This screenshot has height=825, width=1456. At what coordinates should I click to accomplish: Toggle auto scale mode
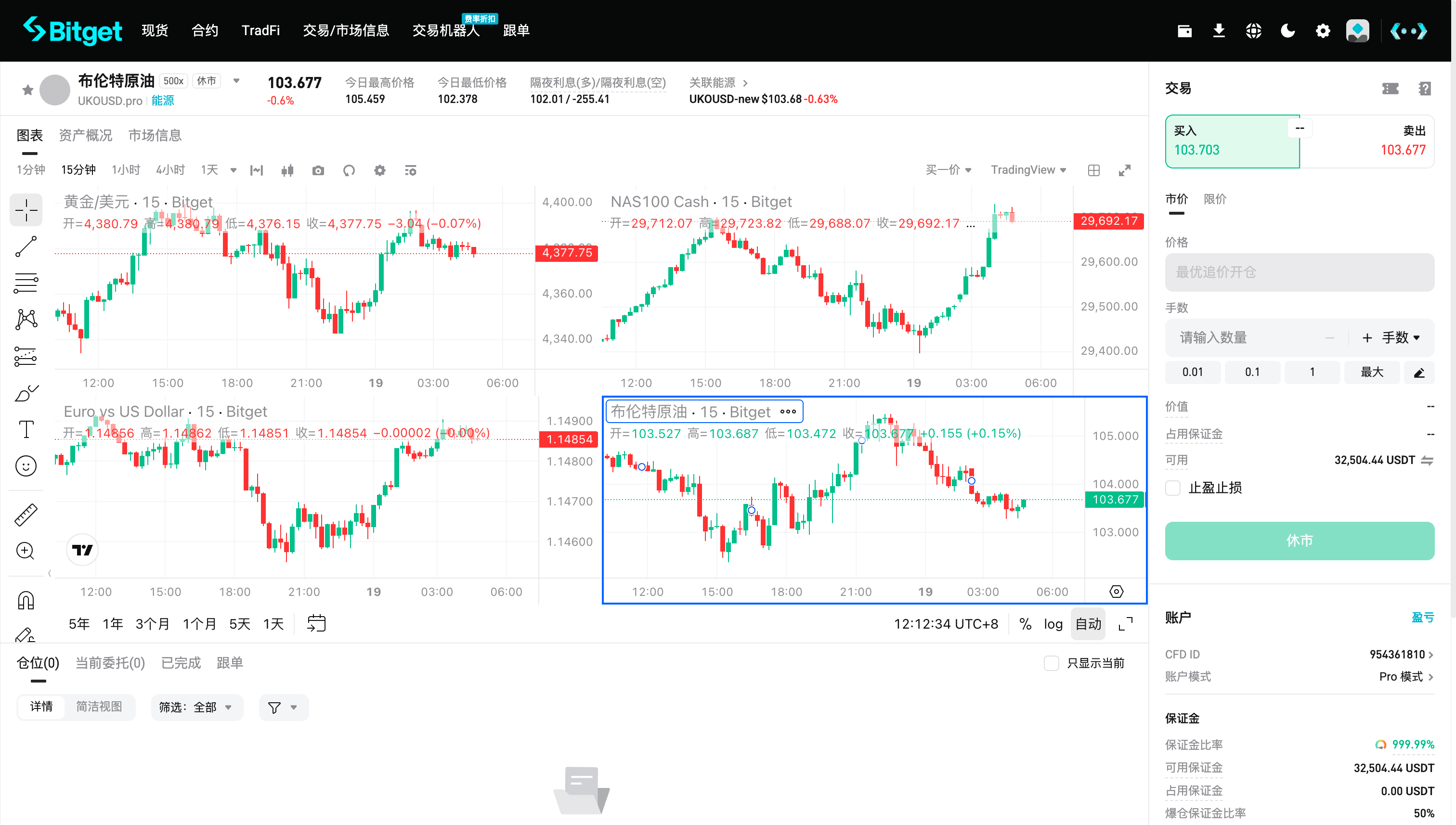1088,624
